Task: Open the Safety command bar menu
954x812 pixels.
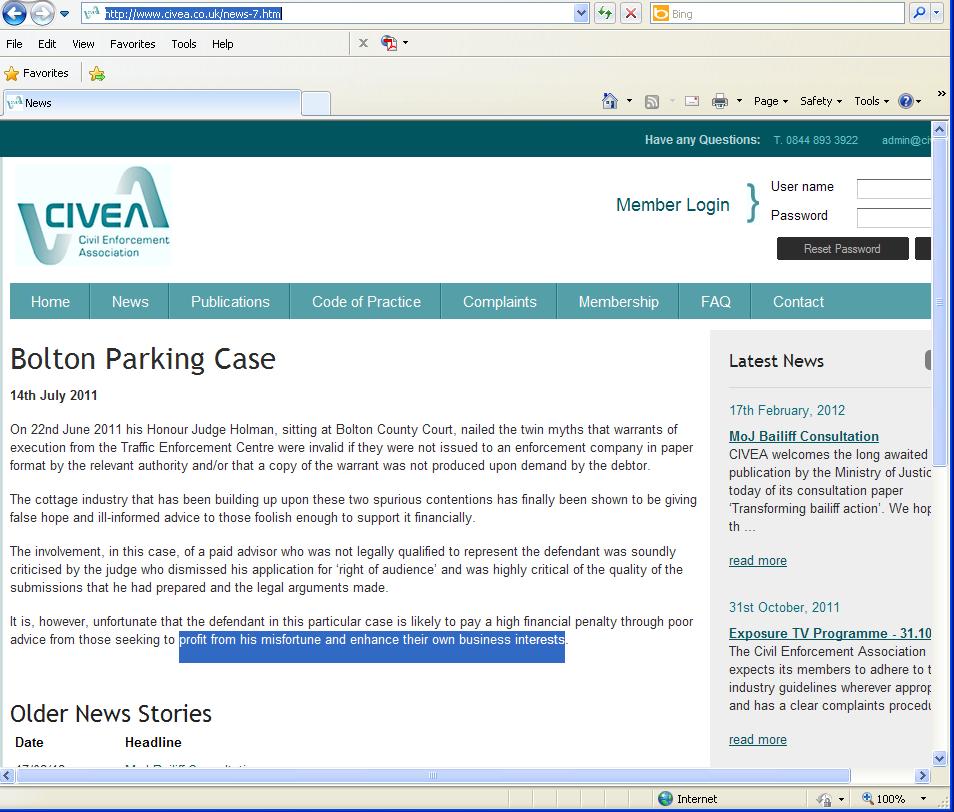Action: point(821,101)
